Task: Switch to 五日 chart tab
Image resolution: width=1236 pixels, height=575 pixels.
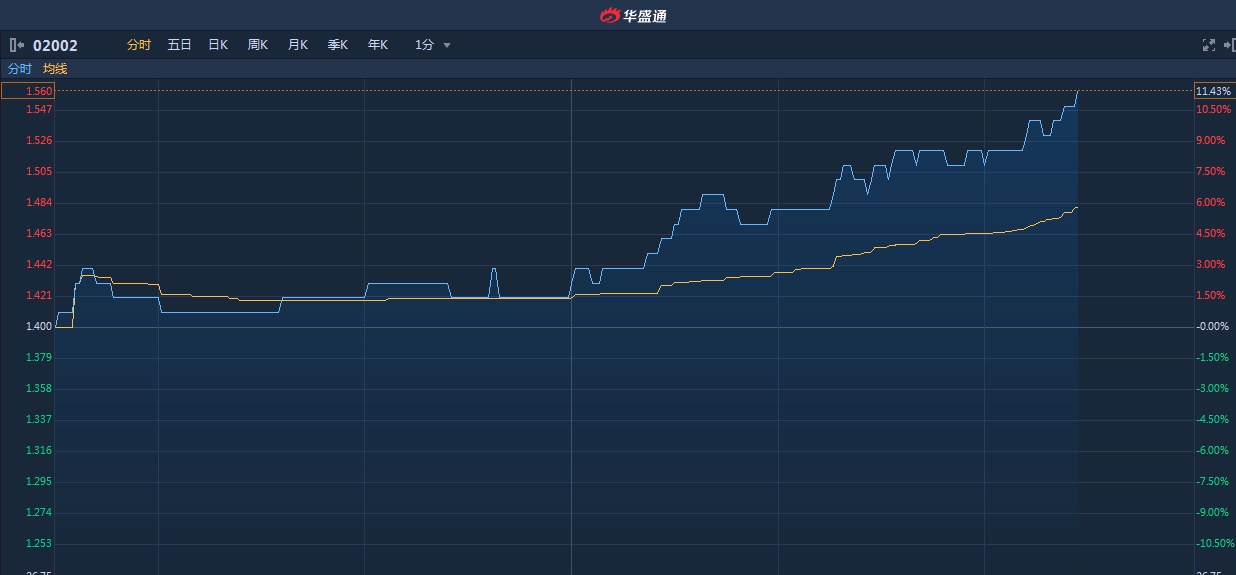Action: pos(179,45)
